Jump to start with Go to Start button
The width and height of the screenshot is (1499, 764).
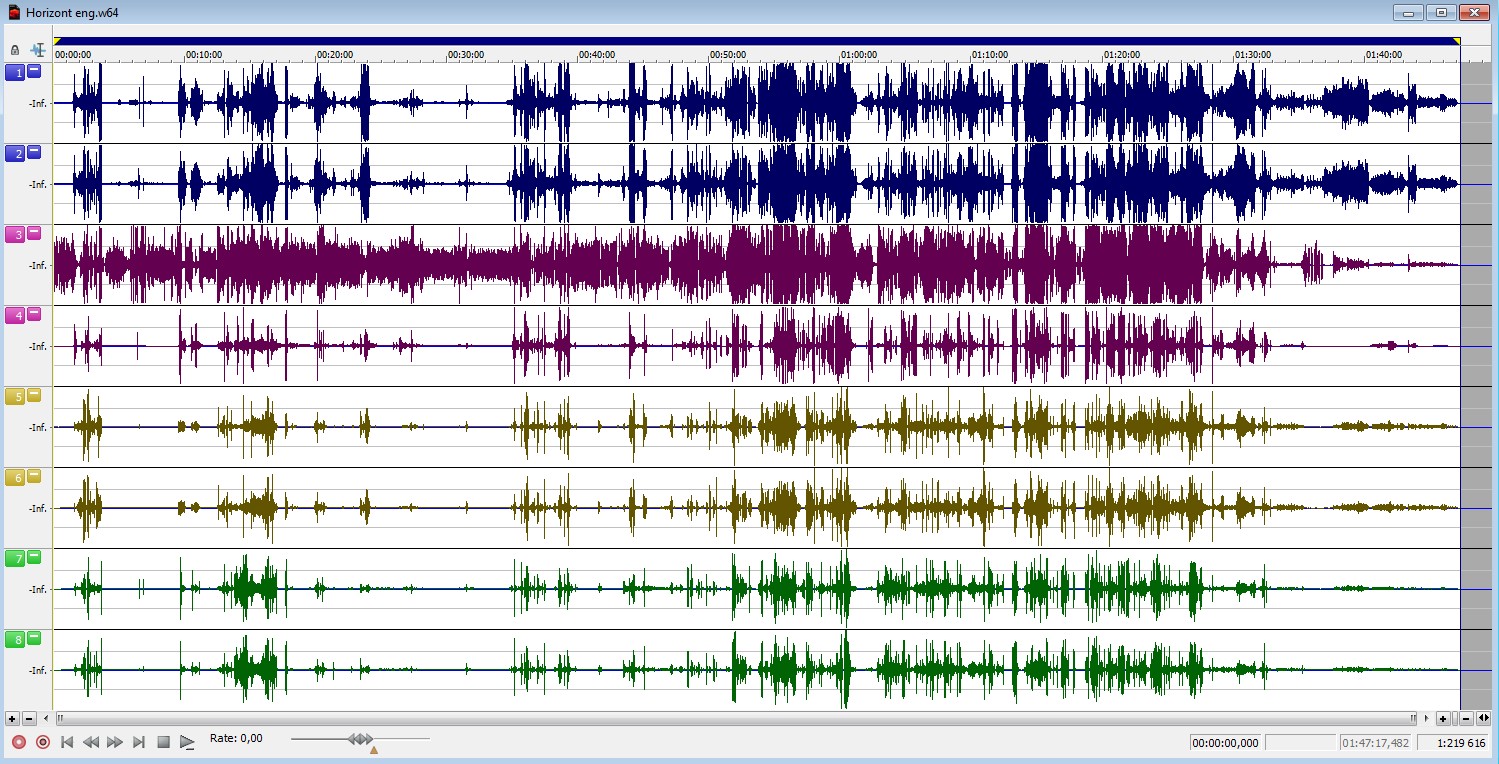67,742
